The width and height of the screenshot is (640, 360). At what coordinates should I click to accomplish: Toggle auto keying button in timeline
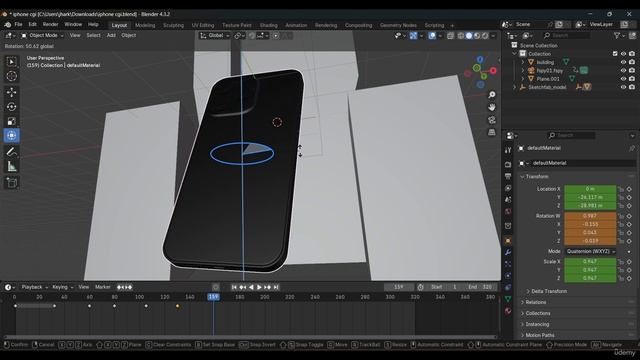point(216,287)
